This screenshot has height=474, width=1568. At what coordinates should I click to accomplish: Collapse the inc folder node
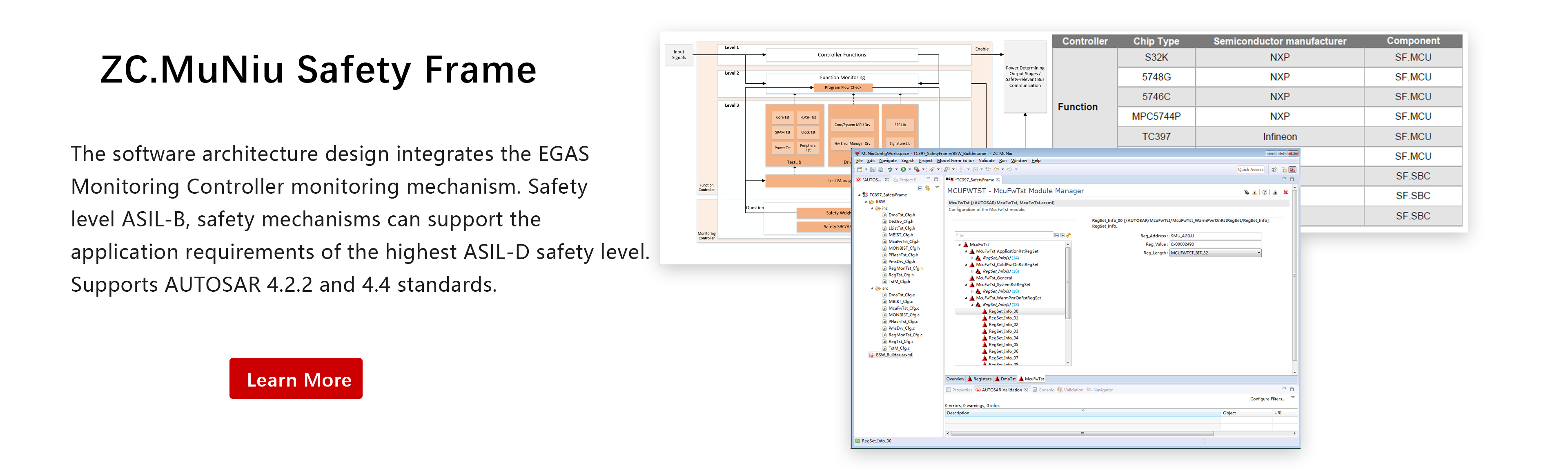[x=872, y=208]
